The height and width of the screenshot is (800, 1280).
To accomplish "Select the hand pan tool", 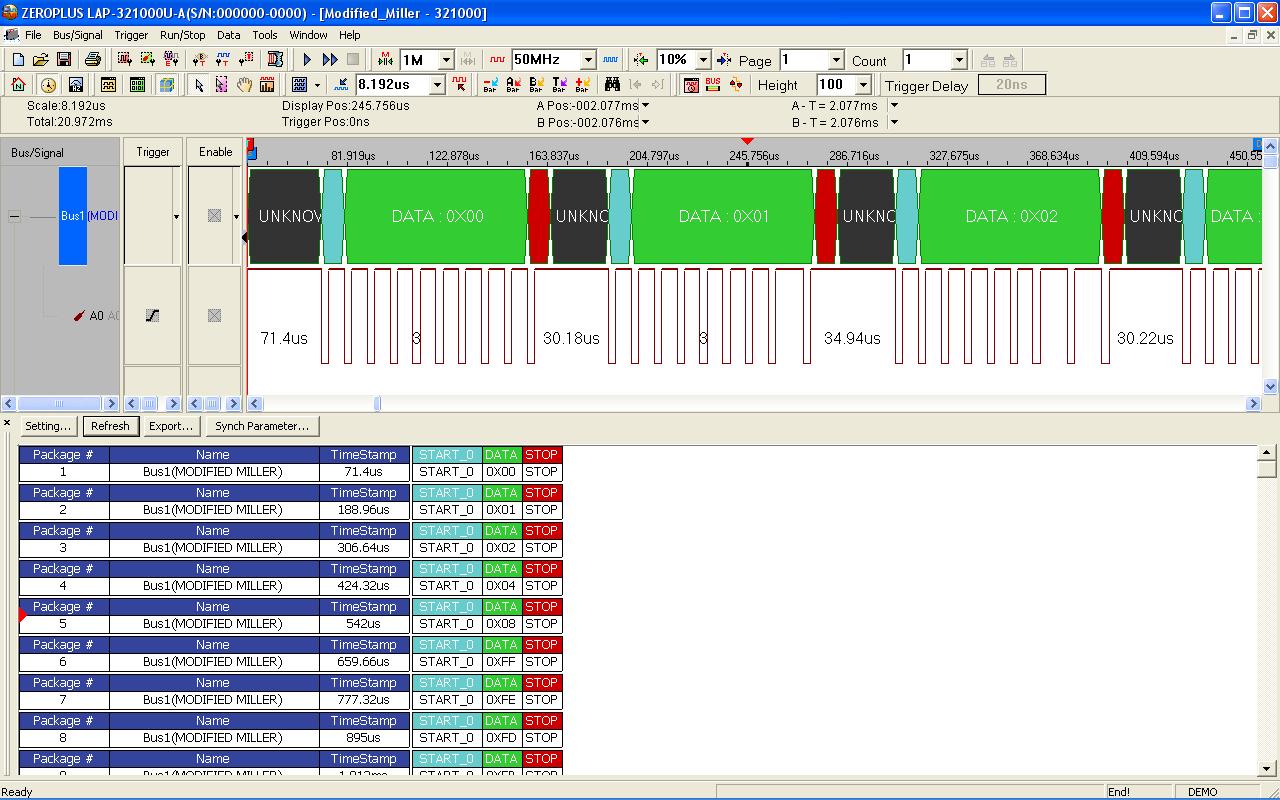I will click(244, 85).
